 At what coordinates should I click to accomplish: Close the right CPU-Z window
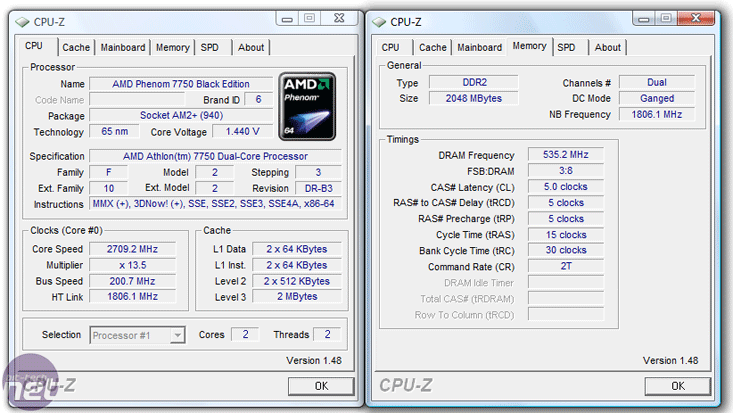click(x=696, y=19)
